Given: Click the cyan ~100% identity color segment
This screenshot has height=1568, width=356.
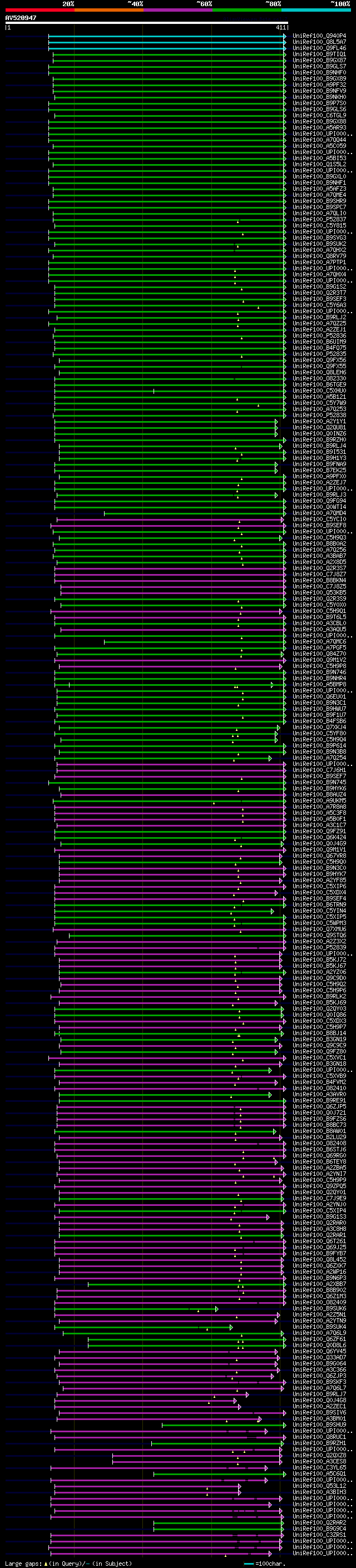Looking at the screenshot, I should [x=316, y=10].
